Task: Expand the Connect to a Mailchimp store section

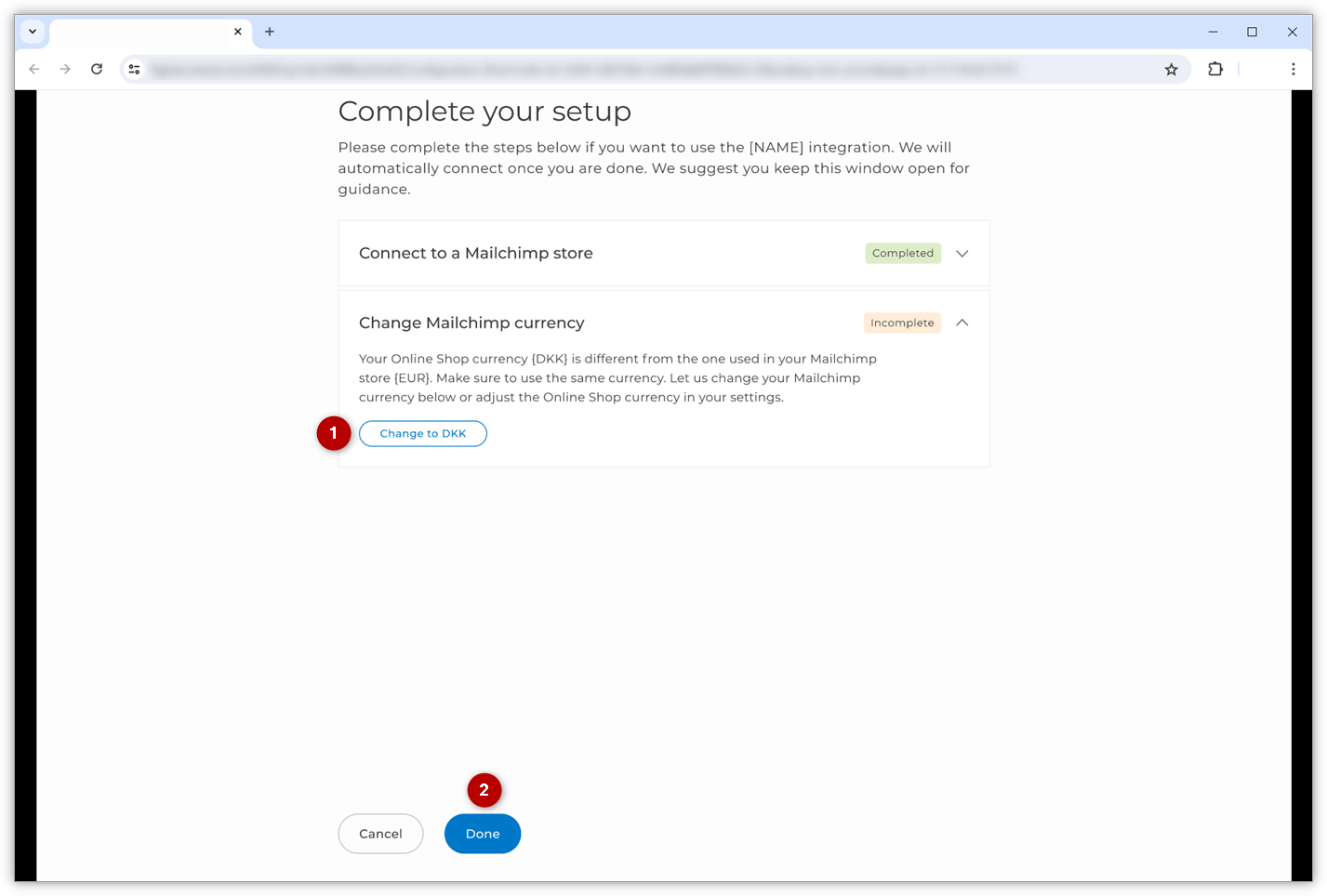Action: click(962, 253)
